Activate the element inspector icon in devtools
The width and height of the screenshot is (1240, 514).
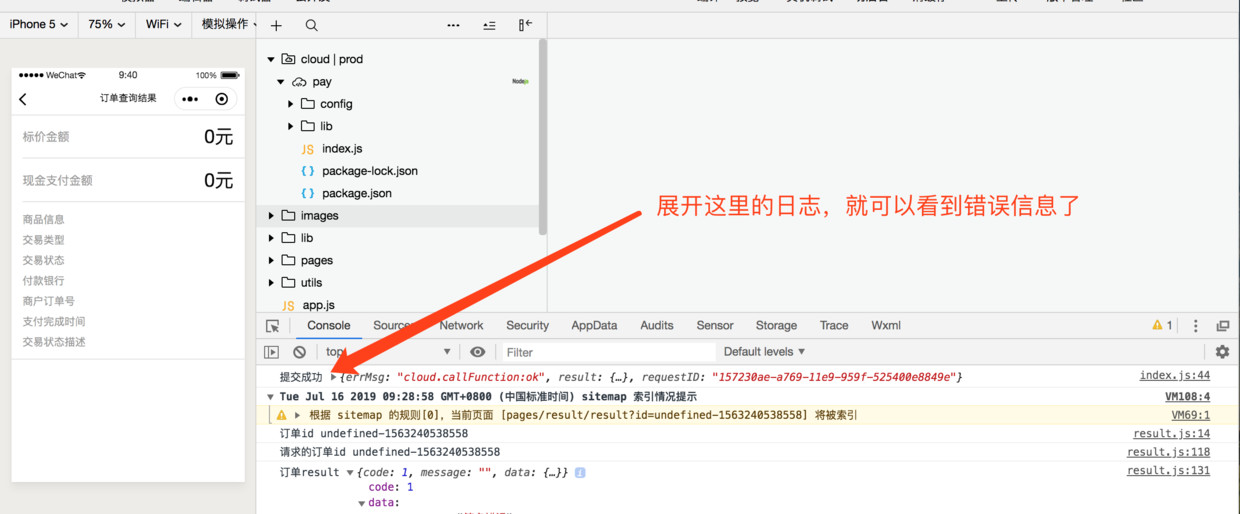[x=272, y=326]
